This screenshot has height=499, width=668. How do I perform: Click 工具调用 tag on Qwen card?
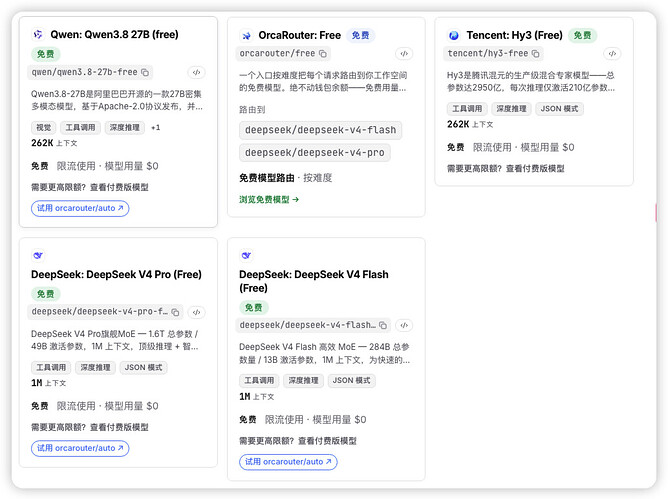click(81, 127)
